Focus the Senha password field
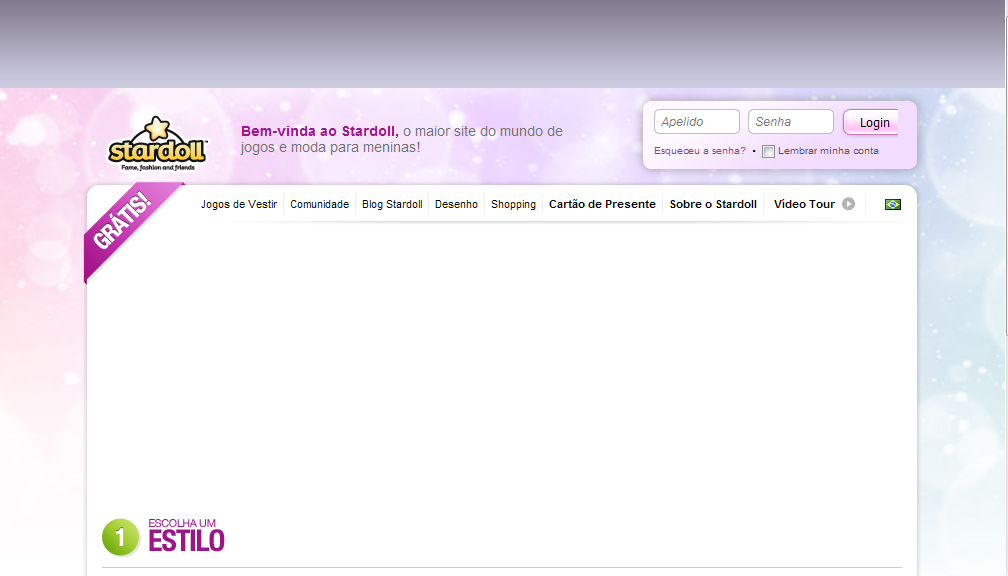 tap(791, 122)
